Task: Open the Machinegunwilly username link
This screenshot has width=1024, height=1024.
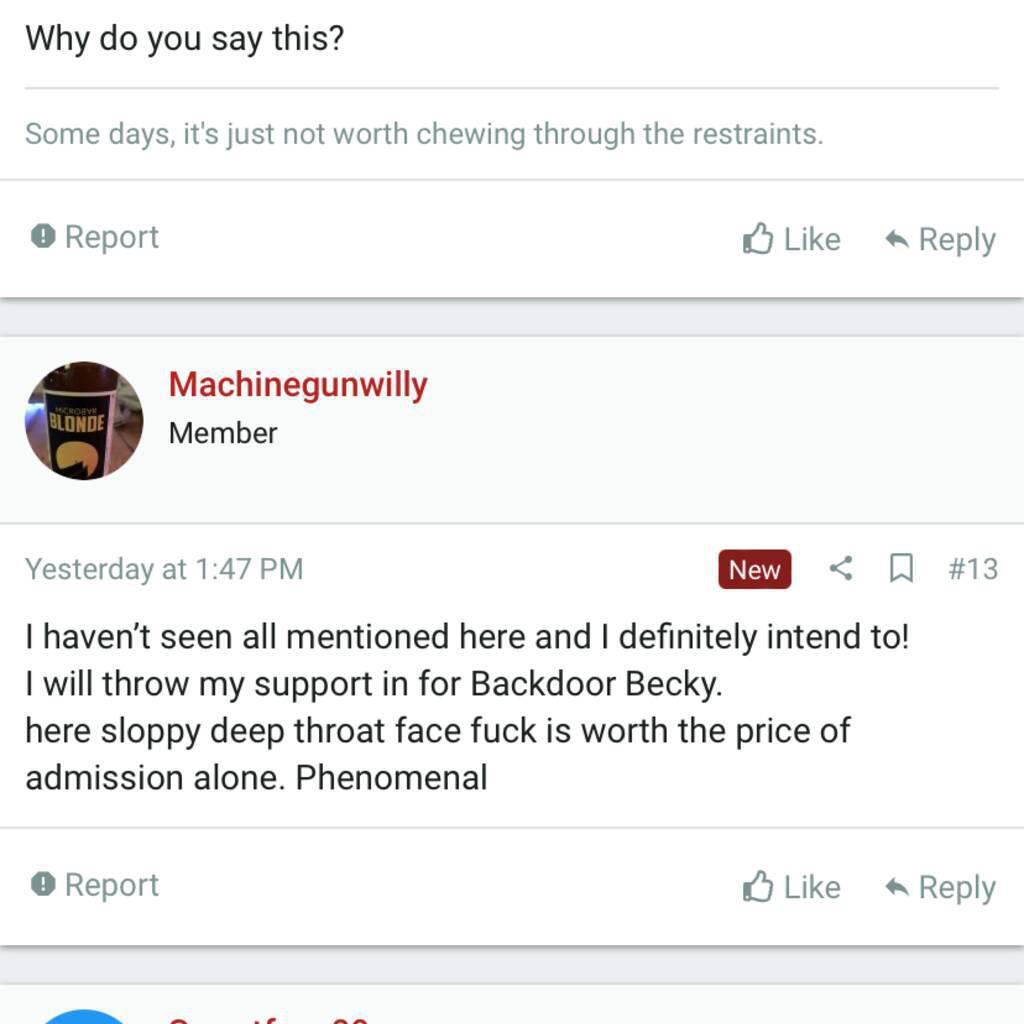Action: click(x=298, y=384)
